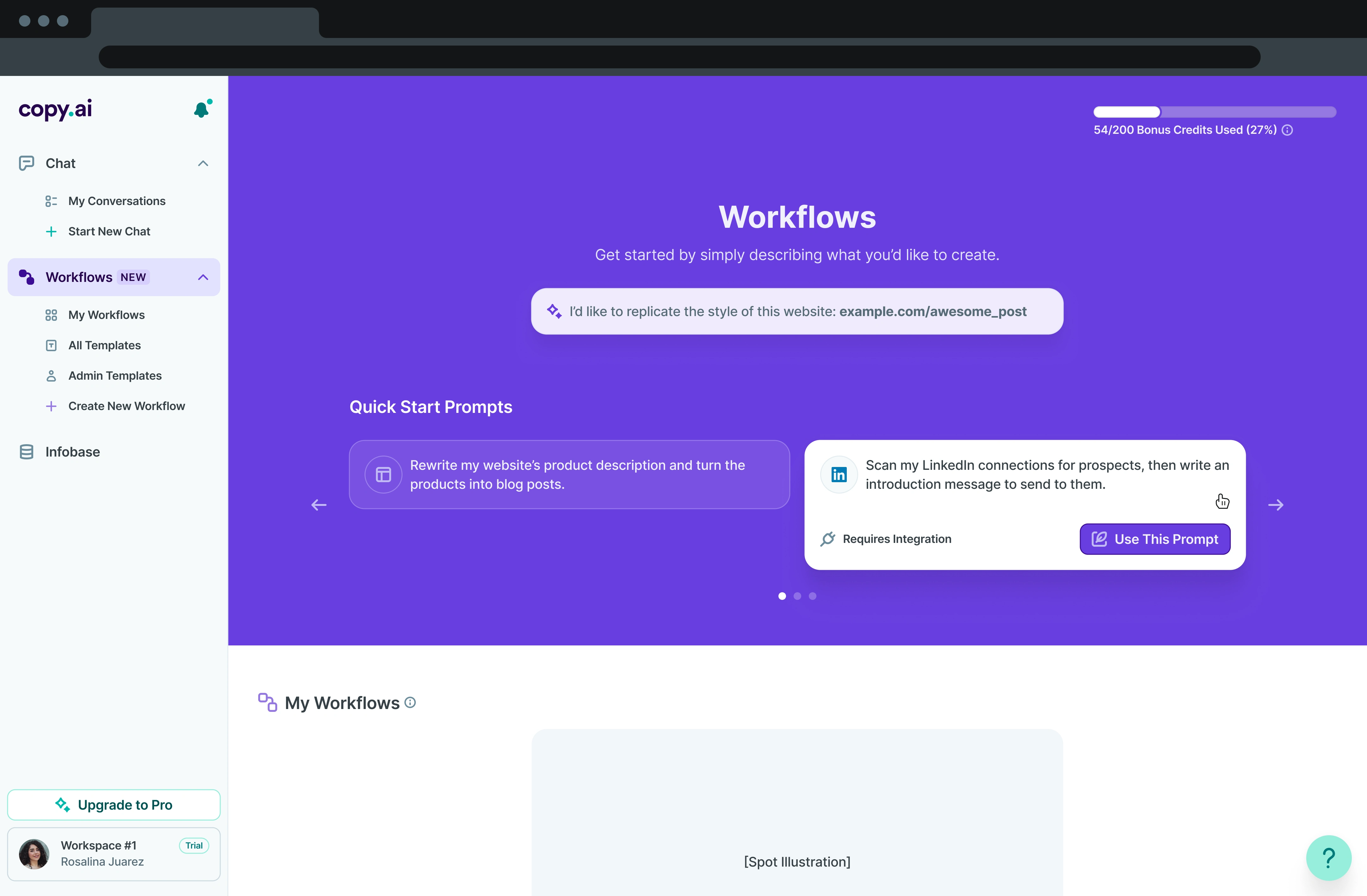Click the right arrow of prompts carousel

click(x=1276, y=505)
